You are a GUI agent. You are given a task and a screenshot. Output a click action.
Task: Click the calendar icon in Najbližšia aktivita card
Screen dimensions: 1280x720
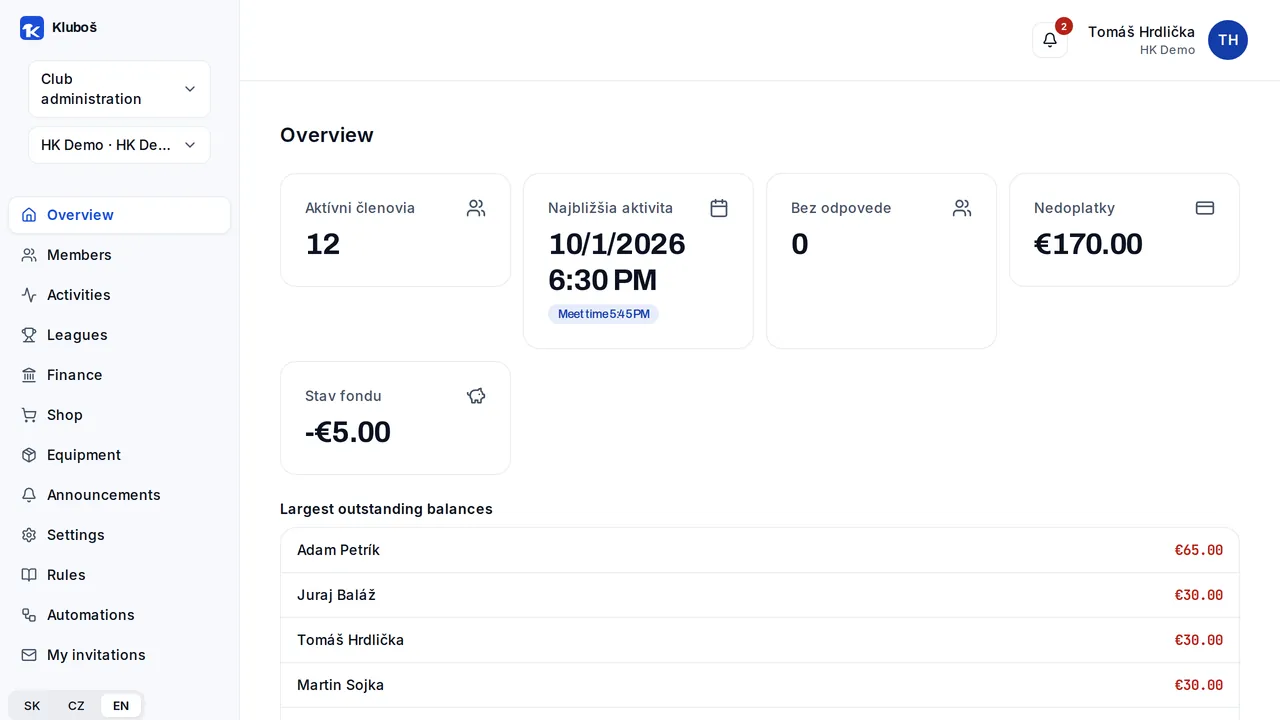(719, 208)
